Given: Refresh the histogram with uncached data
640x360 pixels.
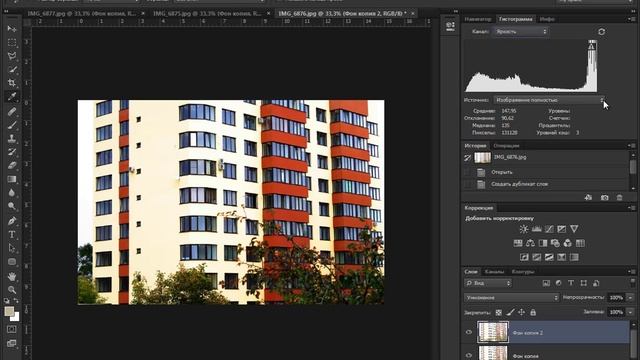Looking at the screenshot, I should [602, 31].
